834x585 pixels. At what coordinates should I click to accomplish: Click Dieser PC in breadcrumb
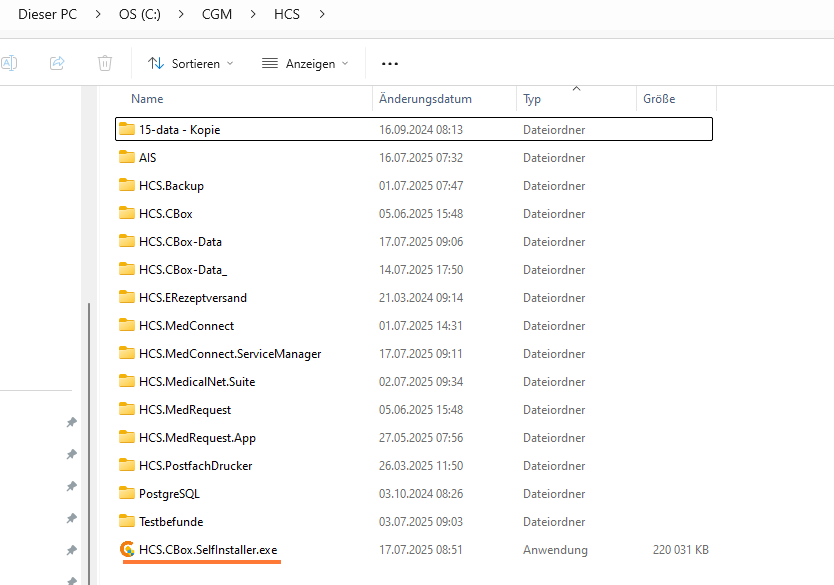coord(48,14)
